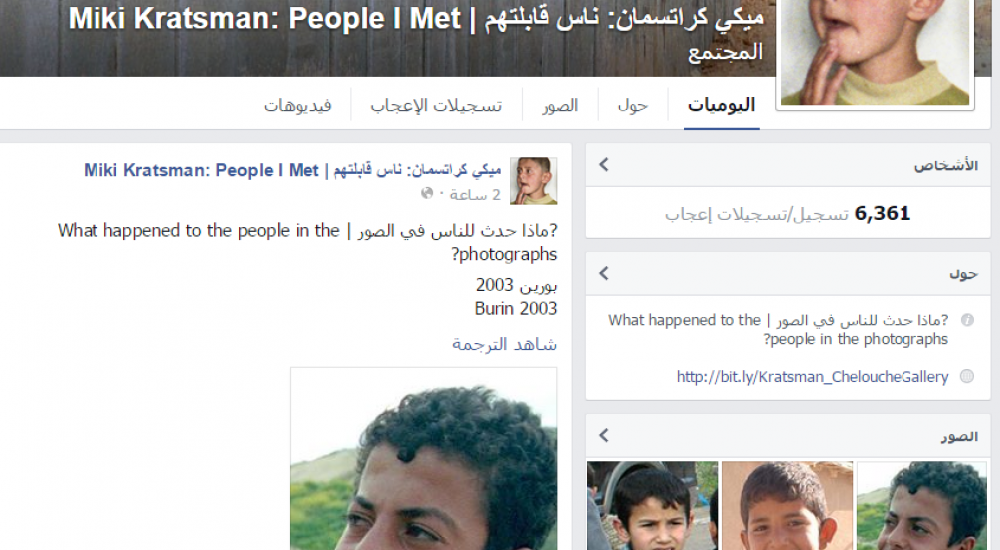Open the page profile picture of the boy

click(x=875, y=52)
